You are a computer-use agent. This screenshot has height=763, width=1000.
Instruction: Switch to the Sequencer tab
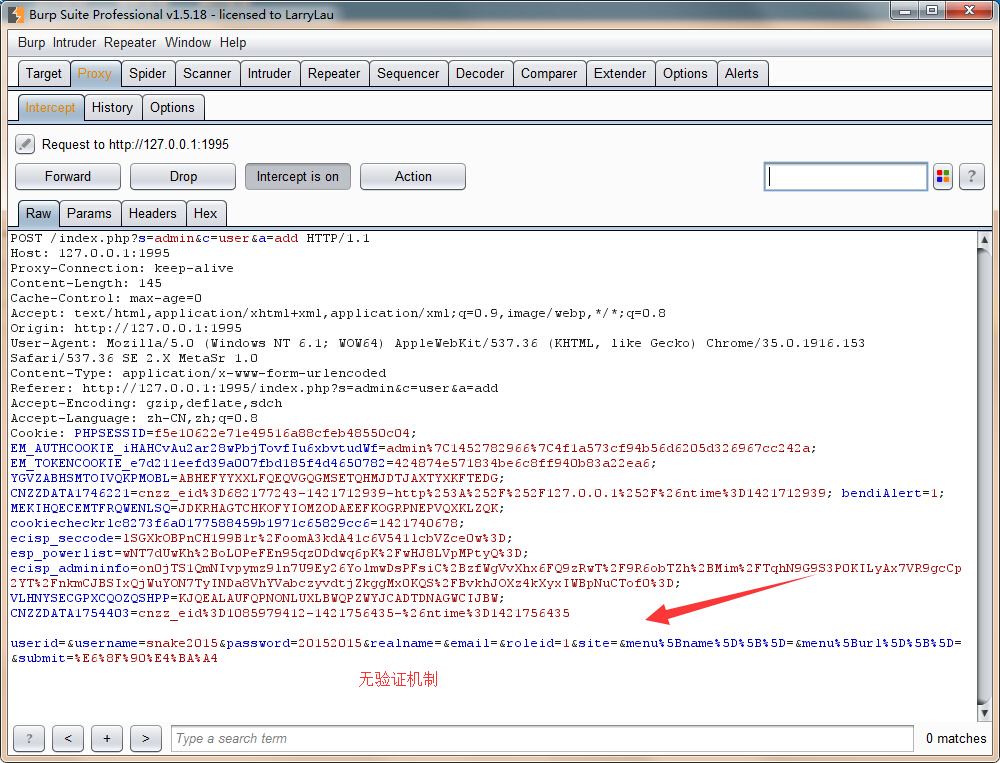pyautogui.click(x=408, y=73)
